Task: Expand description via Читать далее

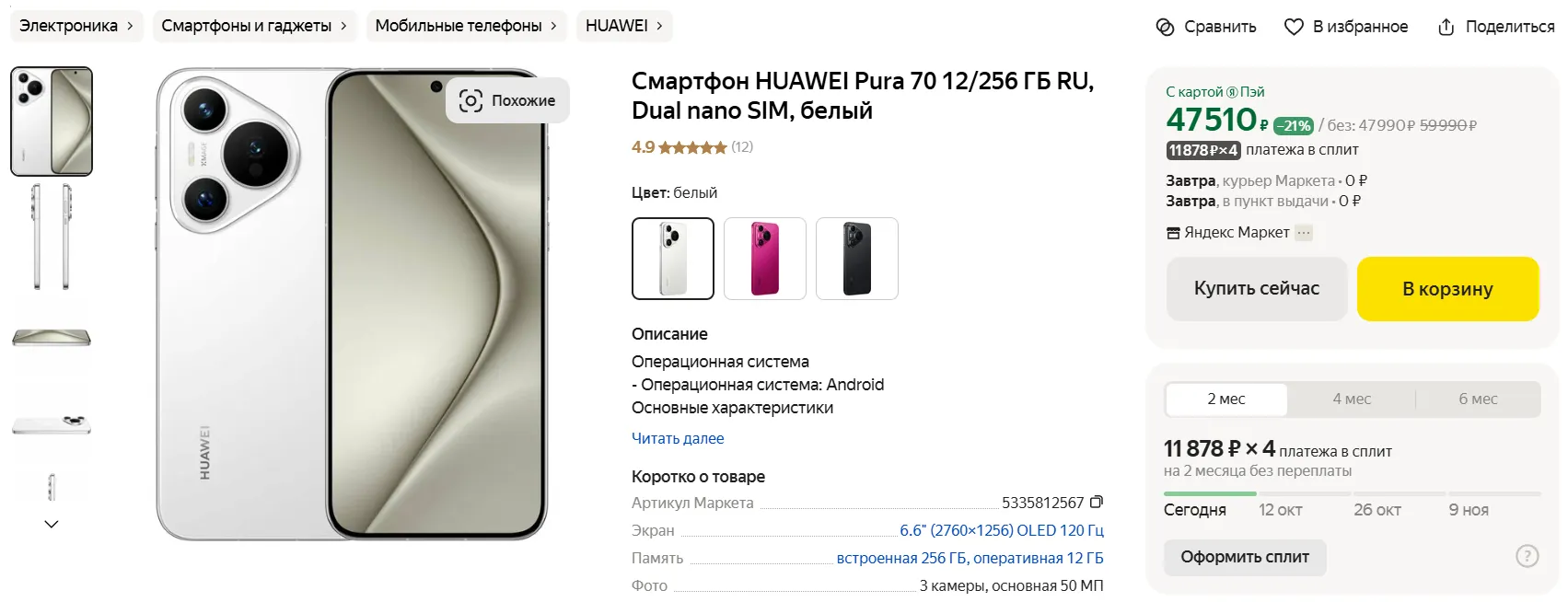Action: pyautogui.click(x=678, y=438)
